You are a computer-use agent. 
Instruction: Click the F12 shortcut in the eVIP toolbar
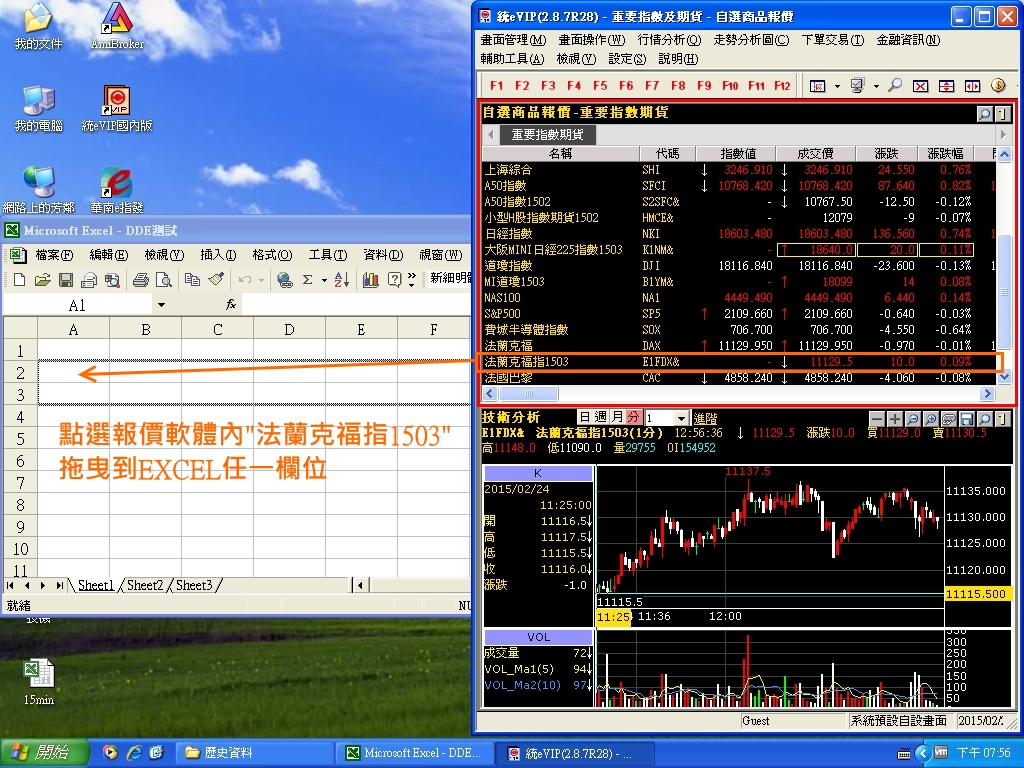782,86
